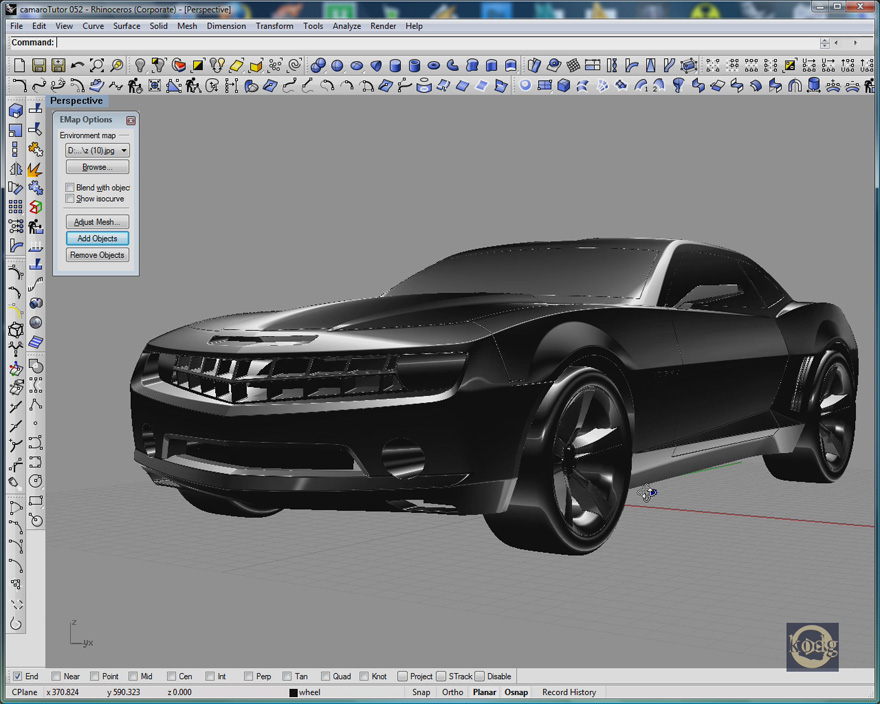The height and width of the screenshot is (704, 880).
Task: Open the Analyze menu
Action: pyautogui.click(x=347, y=26)
